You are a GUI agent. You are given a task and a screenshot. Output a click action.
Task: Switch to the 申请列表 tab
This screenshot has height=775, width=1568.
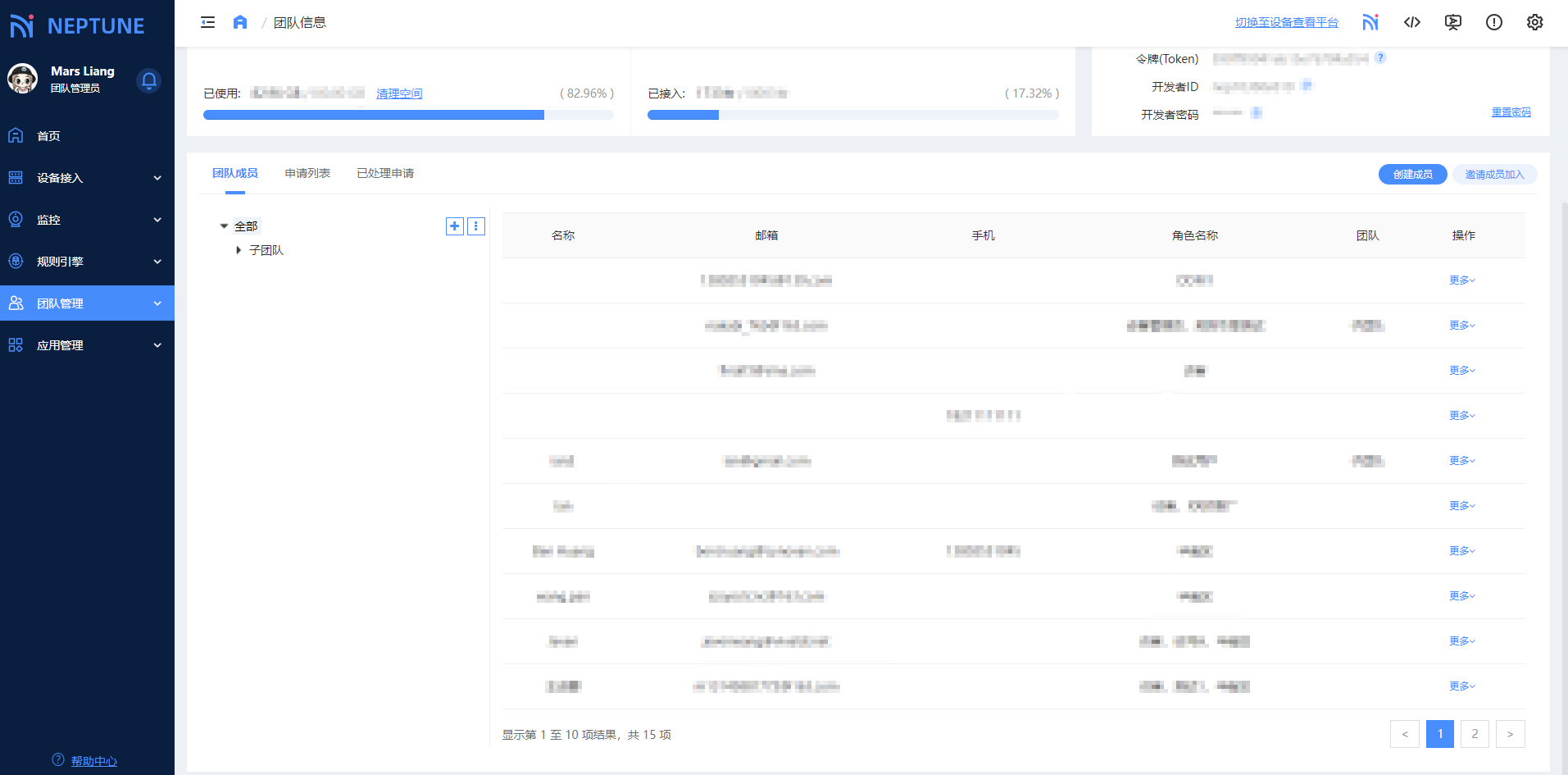click(x=307, y=173)
